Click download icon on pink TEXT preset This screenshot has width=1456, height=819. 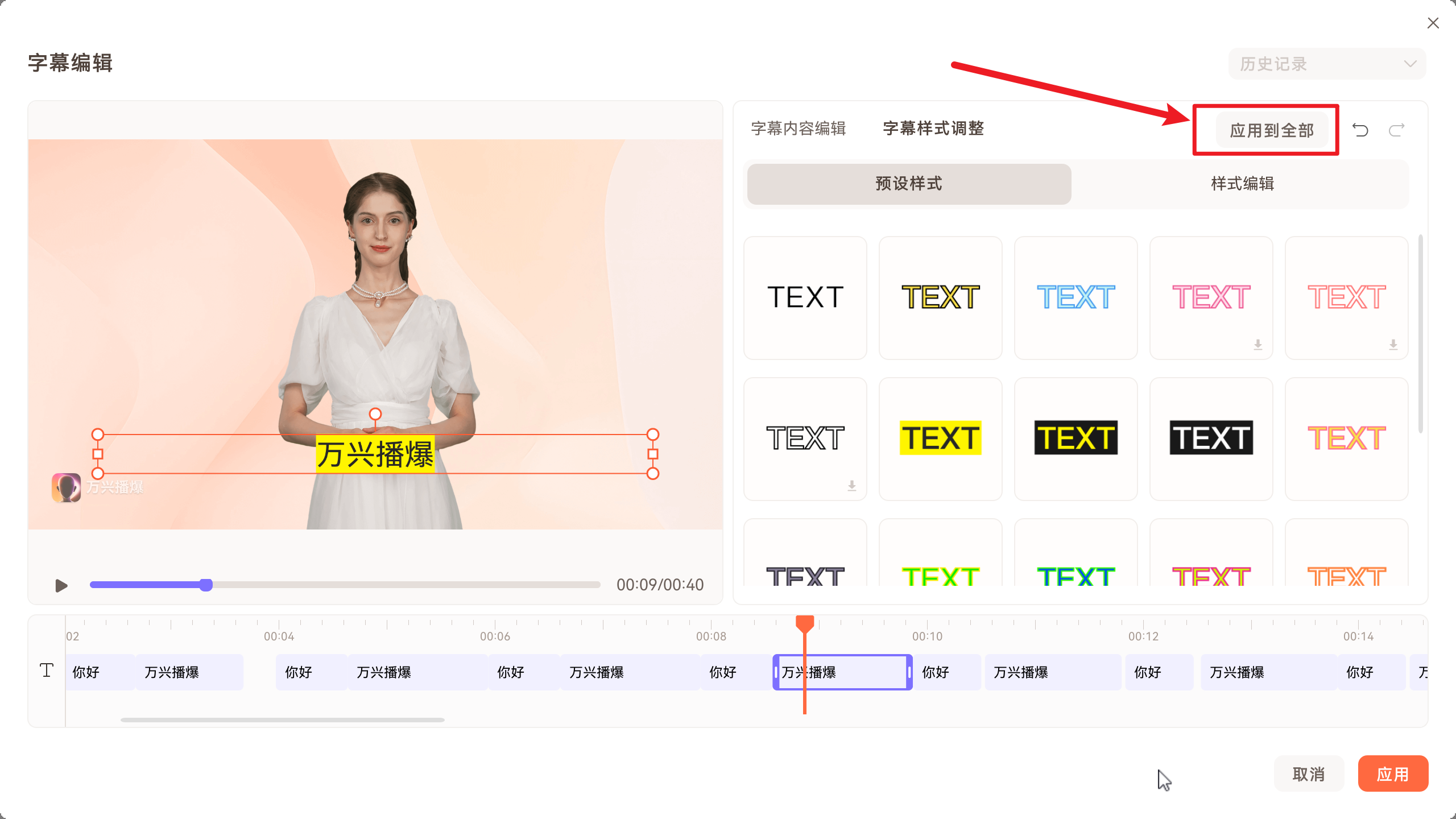point(1258,345)
